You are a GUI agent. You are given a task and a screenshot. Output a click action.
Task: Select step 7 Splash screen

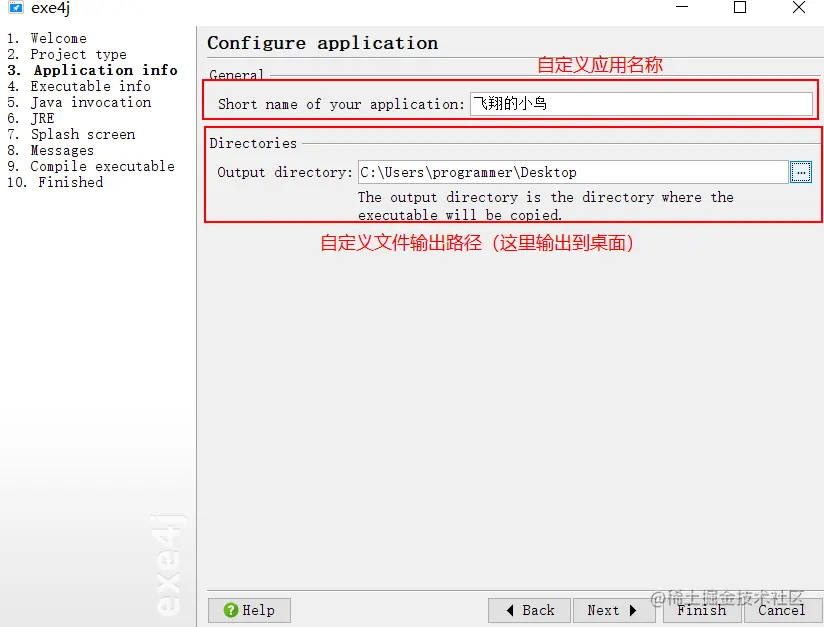click(x=71, y=134)
